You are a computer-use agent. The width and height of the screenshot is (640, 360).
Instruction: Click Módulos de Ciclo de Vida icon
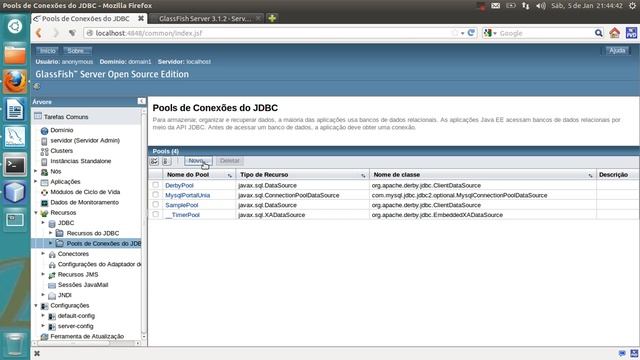pyautogui.click(x=44, y=192)
